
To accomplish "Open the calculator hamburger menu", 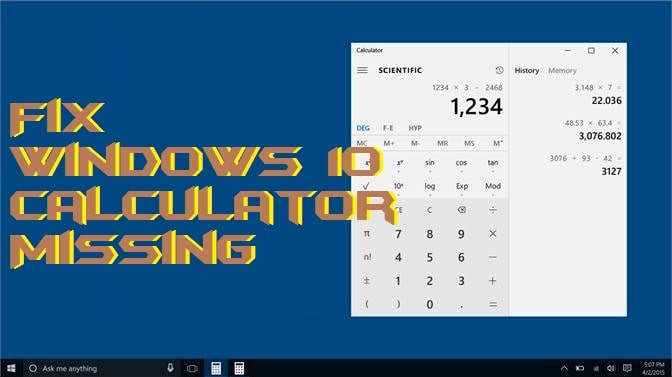I will [362, 70].
